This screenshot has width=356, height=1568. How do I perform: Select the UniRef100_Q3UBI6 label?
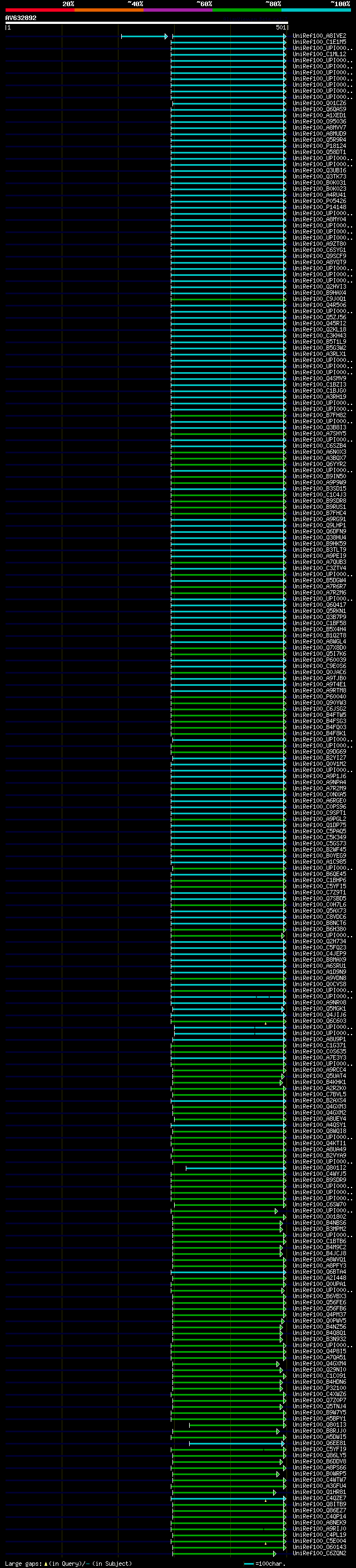pyautogui.click(x=319, y=170)
